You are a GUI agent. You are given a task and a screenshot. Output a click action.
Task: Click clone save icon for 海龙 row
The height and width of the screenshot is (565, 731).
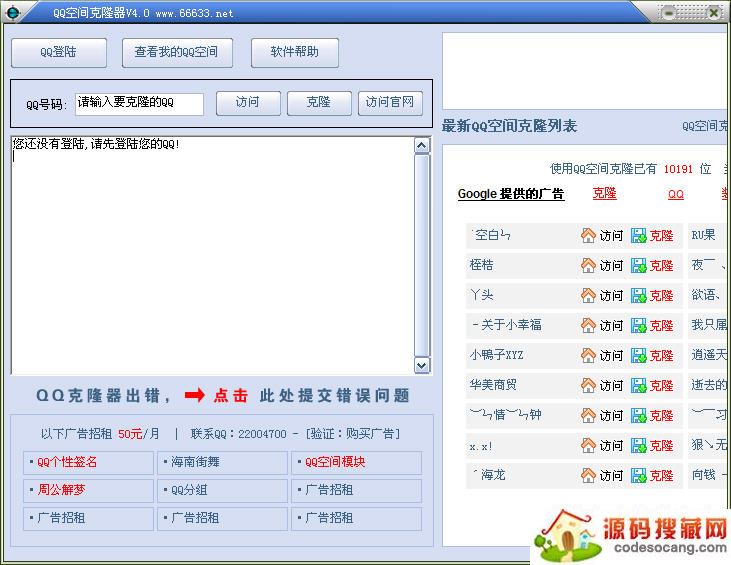638,476
